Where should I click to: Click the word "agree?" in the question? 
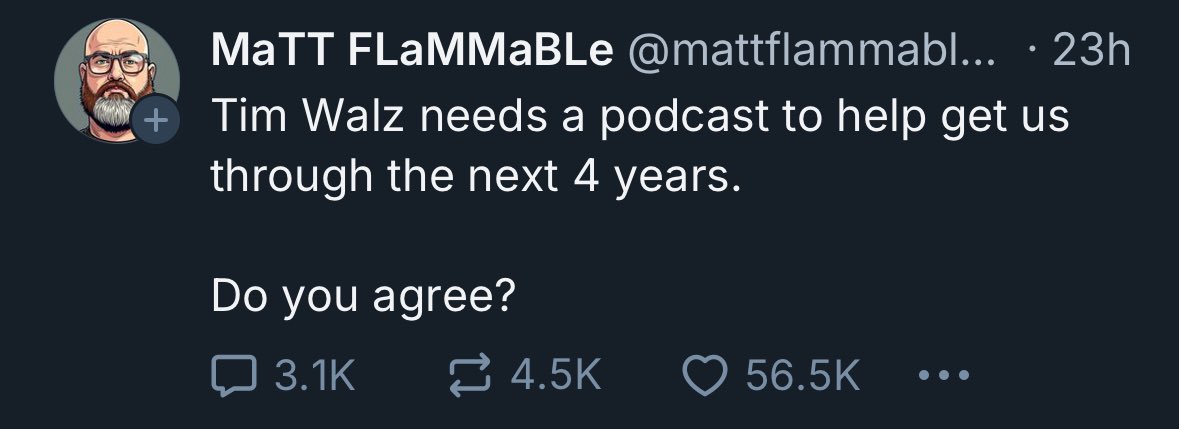[444, 300]
